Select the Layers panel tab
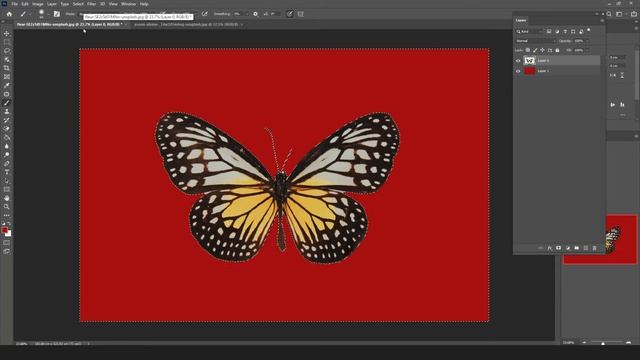This screenshot has height=360, width=640. coord(521,20)
